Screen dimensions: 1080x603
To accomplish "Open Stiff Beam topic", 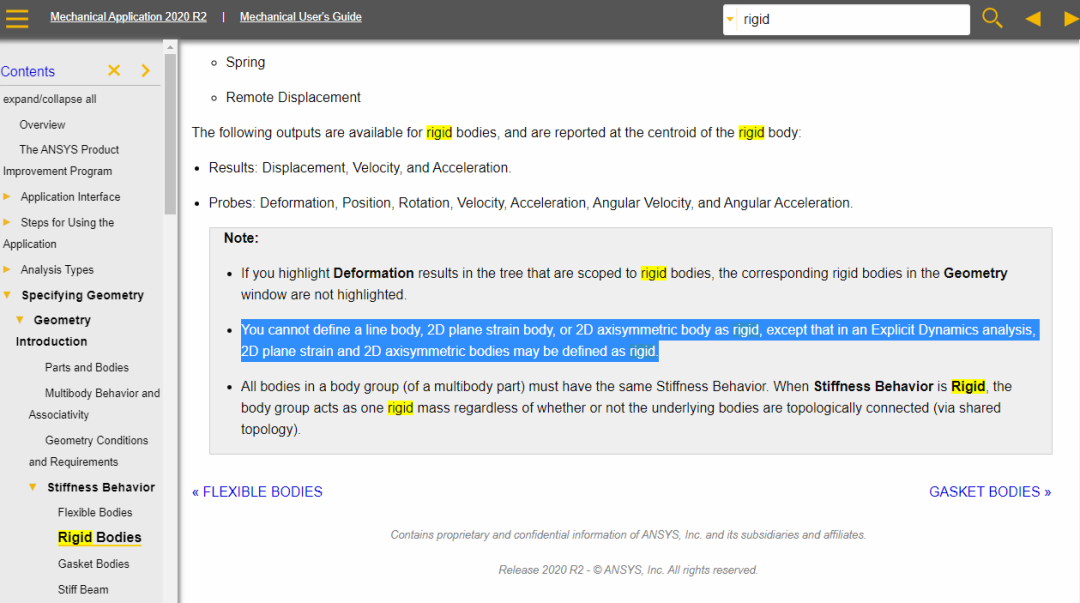I will coord(83,590).
